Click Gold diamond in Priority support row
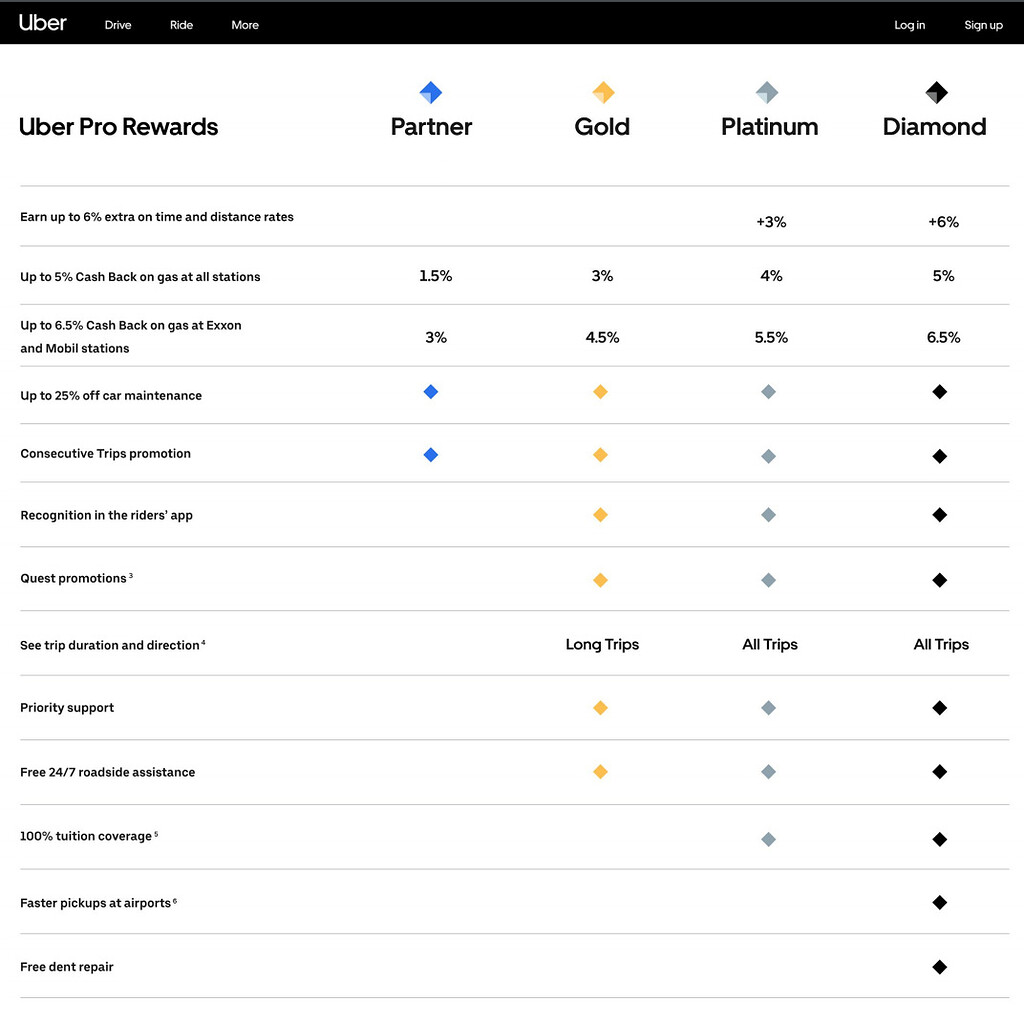Image resolution: width=1024 pixels, height=1022 pixels. pyautogui.click(x=600, y=708)
